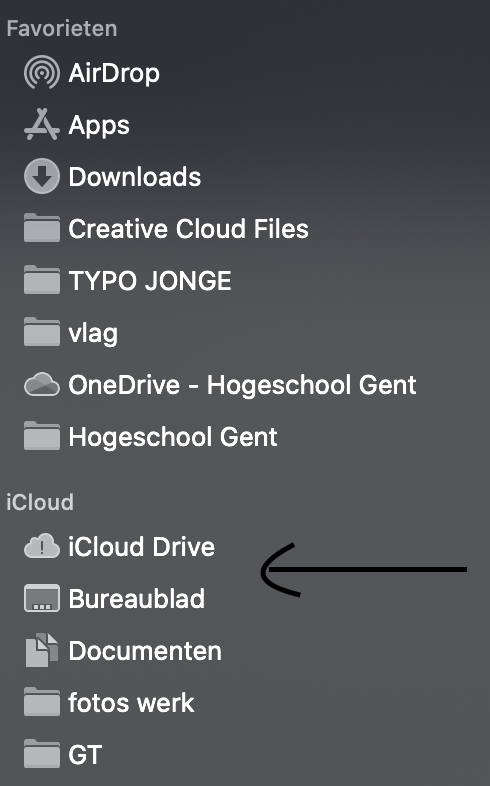Click the Documenten pages icon
This screenshot has width=490, height=786.
pyautogui.click(x=42, y=650)
